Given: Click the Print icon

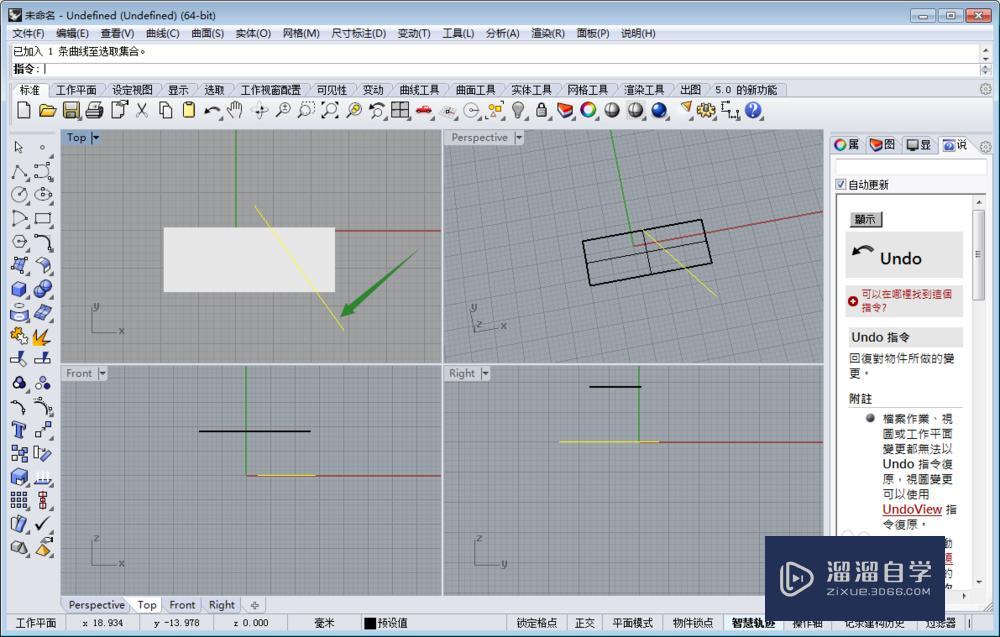Looking at the screenshot, I should (x=94, y=110).
